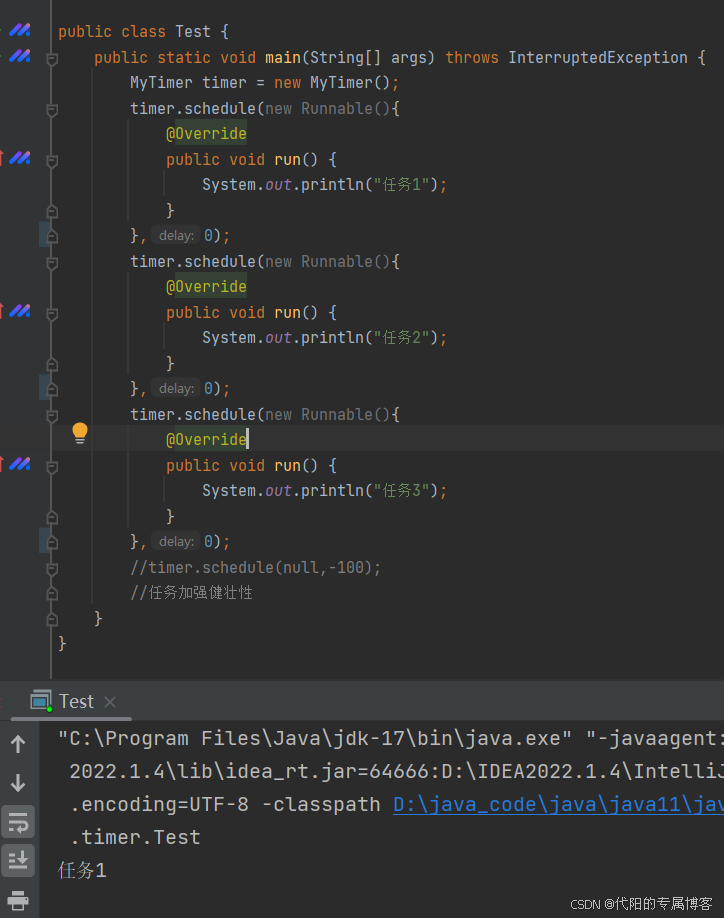This screenshot has width=724, height=918.
Task: Click the gutter icon beside 'public class Test'
Action: pyautogui.click(x=19, y=29)
